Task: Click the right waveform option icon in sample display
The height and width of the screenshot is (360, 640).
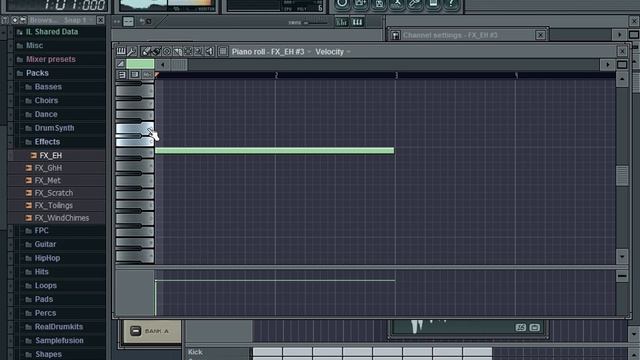Action: point(535,327)
